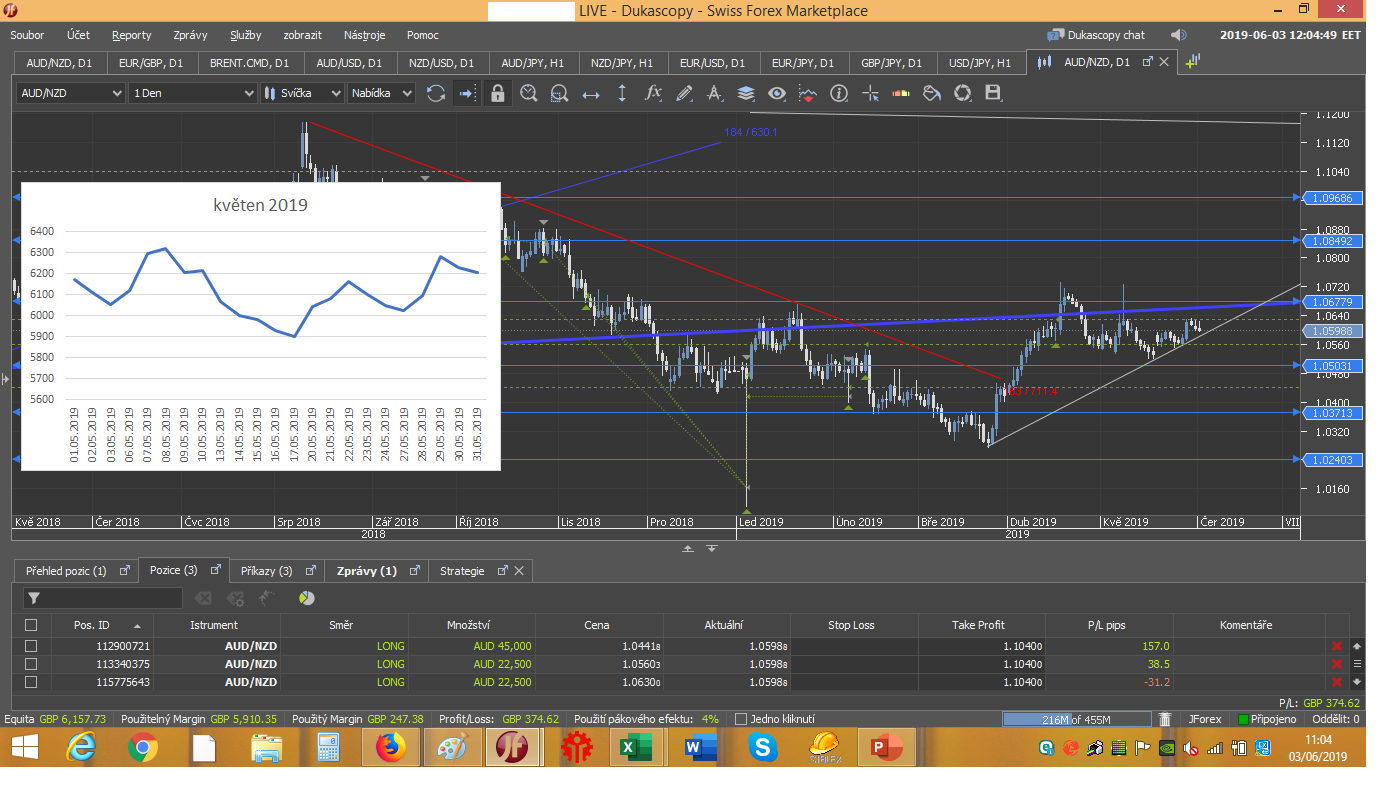
Task: Switch to the EUR/GBP, D1 chart tab
Action: [151, 63]
